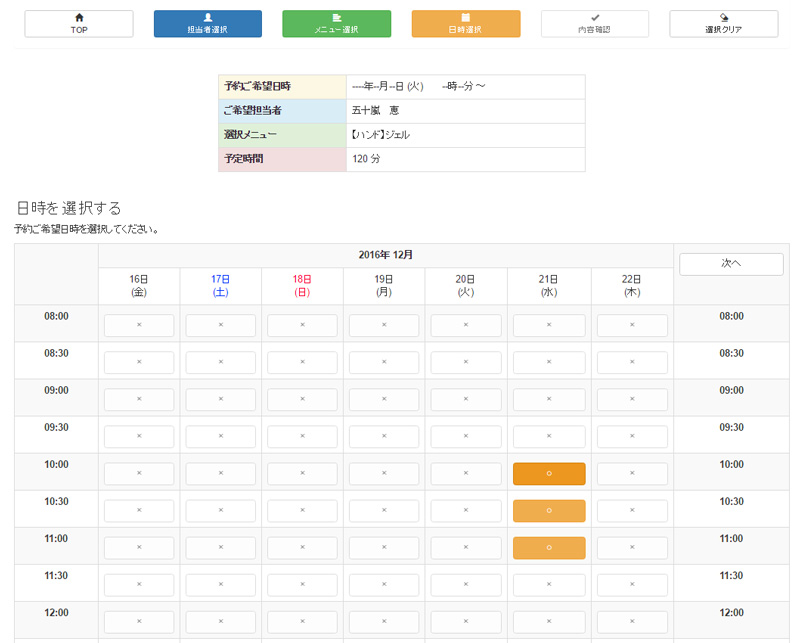Select the available 10:00 slot on 21日
Screen dimensions: 800x643
point(549,474)
